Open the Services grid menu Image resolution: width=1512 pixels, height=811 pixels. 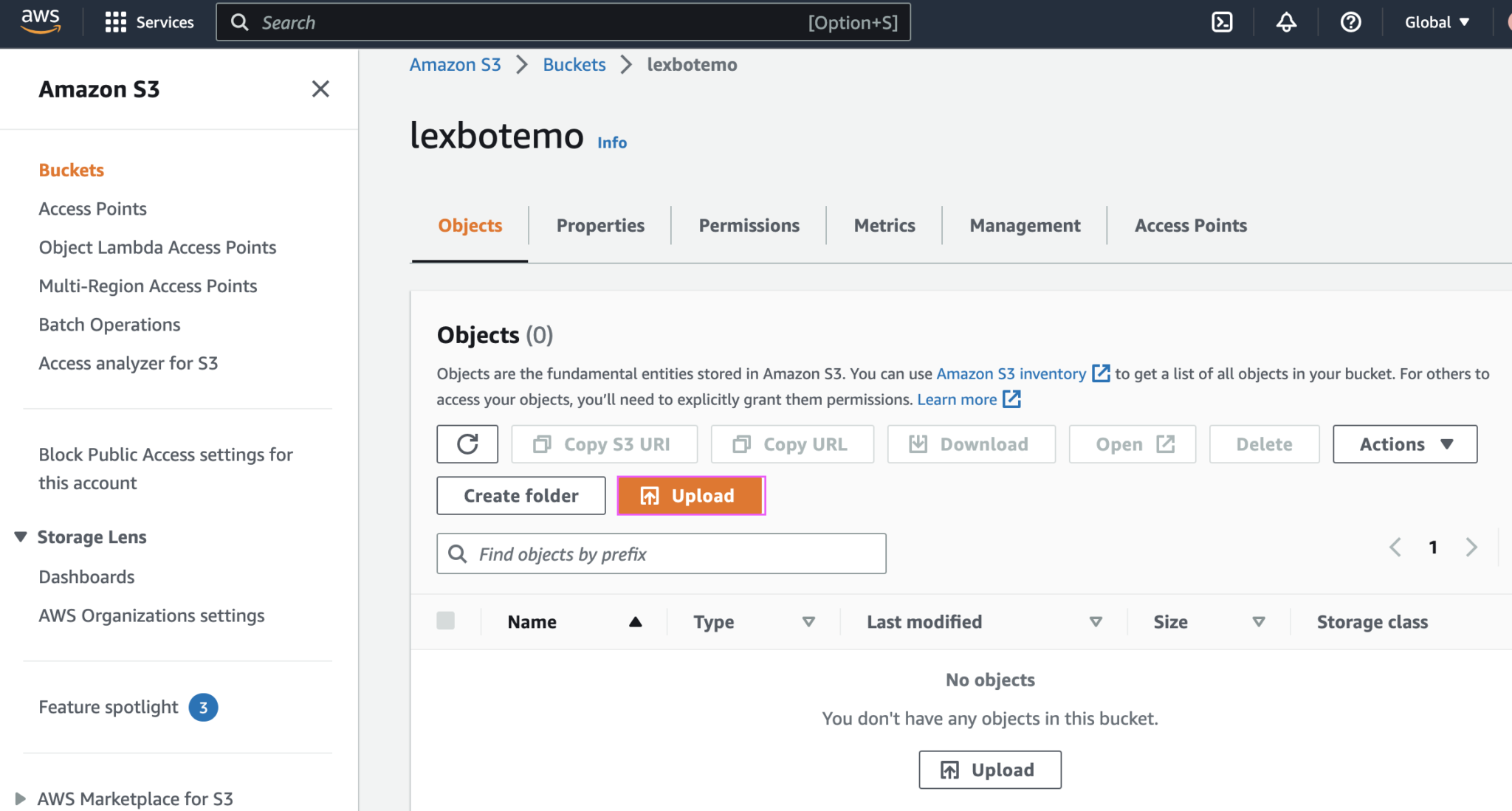click(x=116, y=21)
